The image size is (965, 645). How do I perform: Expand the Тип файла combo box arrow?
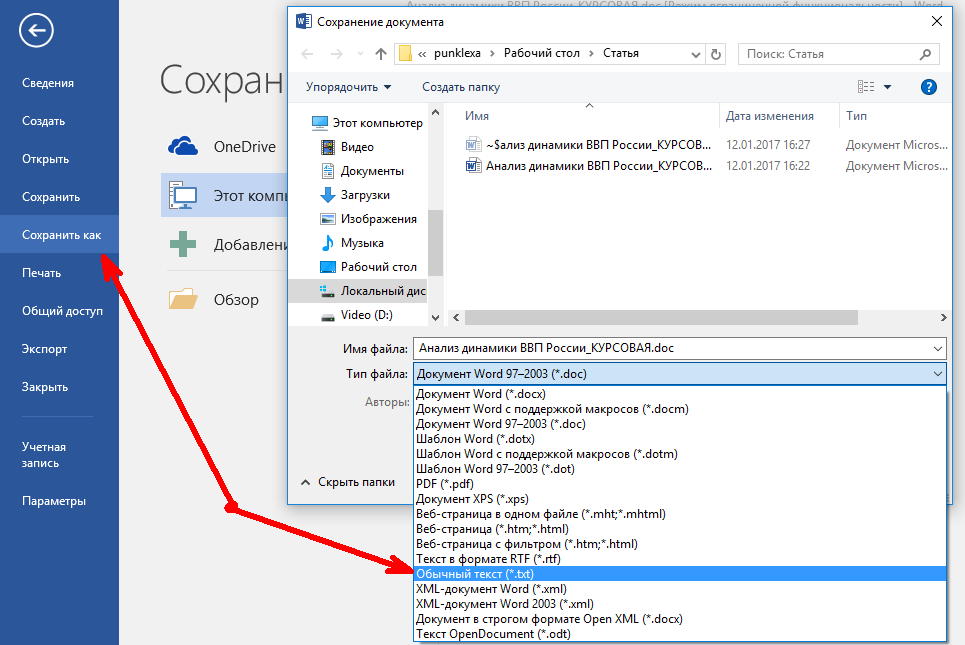tap(936, 373)
